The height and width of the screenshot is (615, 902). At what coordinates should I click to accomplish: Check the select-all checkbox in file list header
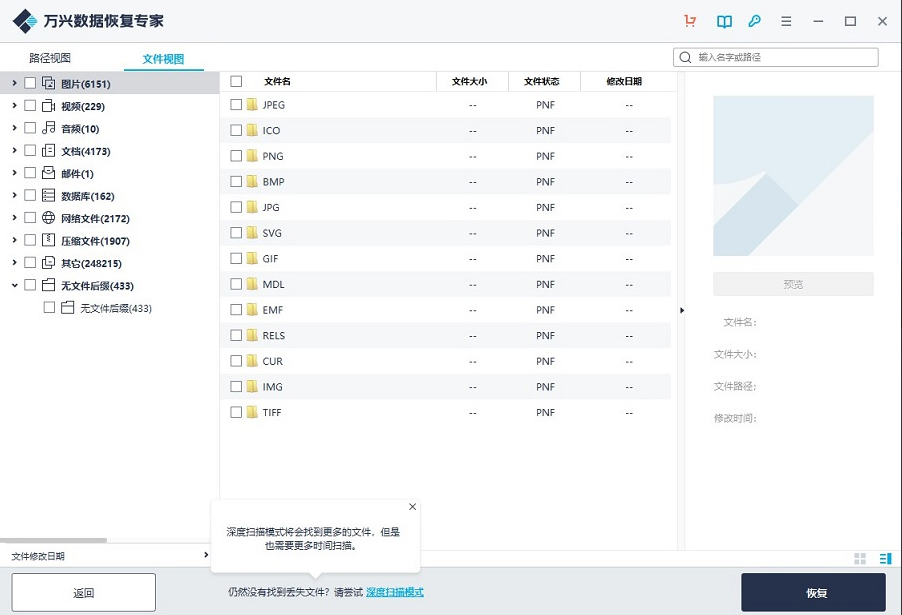point(237,81)
